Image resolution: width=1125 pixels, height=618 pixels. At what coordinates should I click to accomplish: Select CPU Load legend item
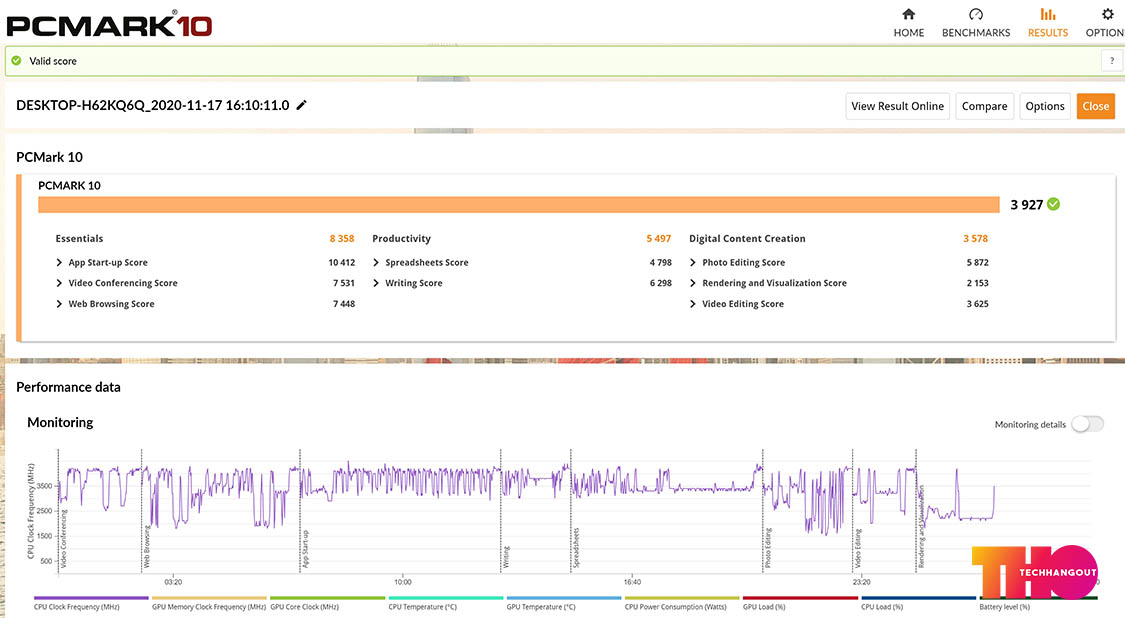(x=918, y=604)
